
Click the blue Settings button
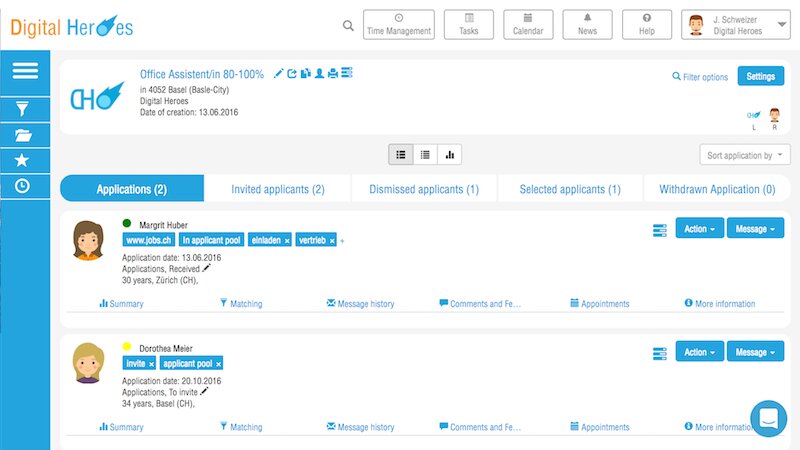click(x=760, y=76)
